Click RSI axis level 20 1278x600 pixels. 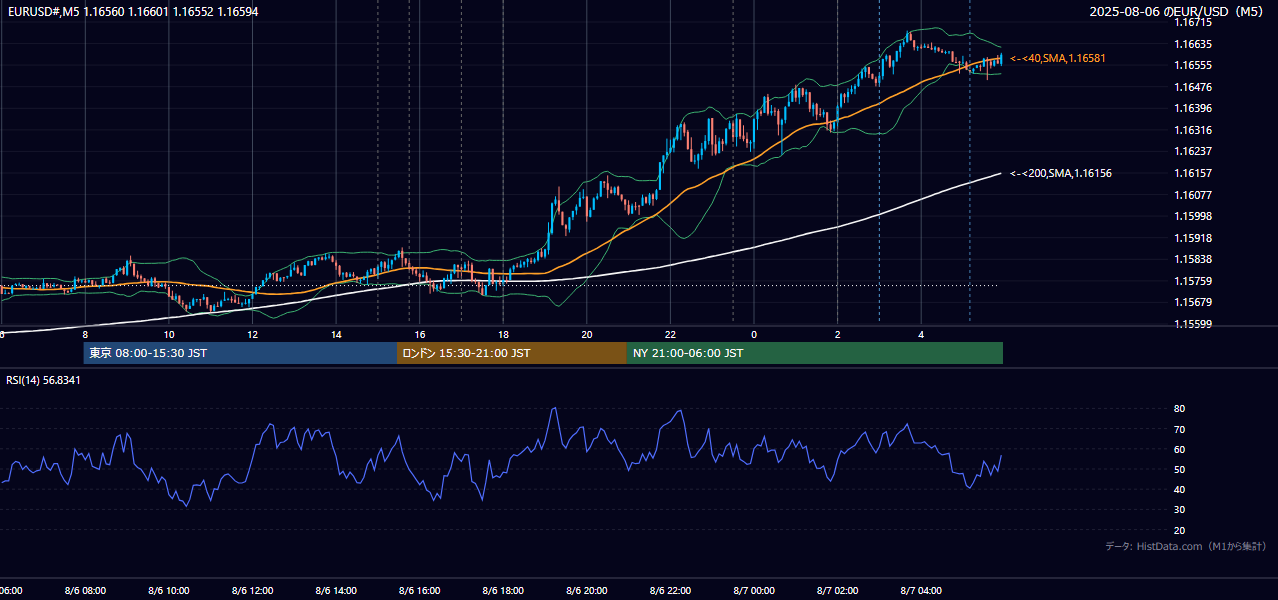(x=1180, y=530)
